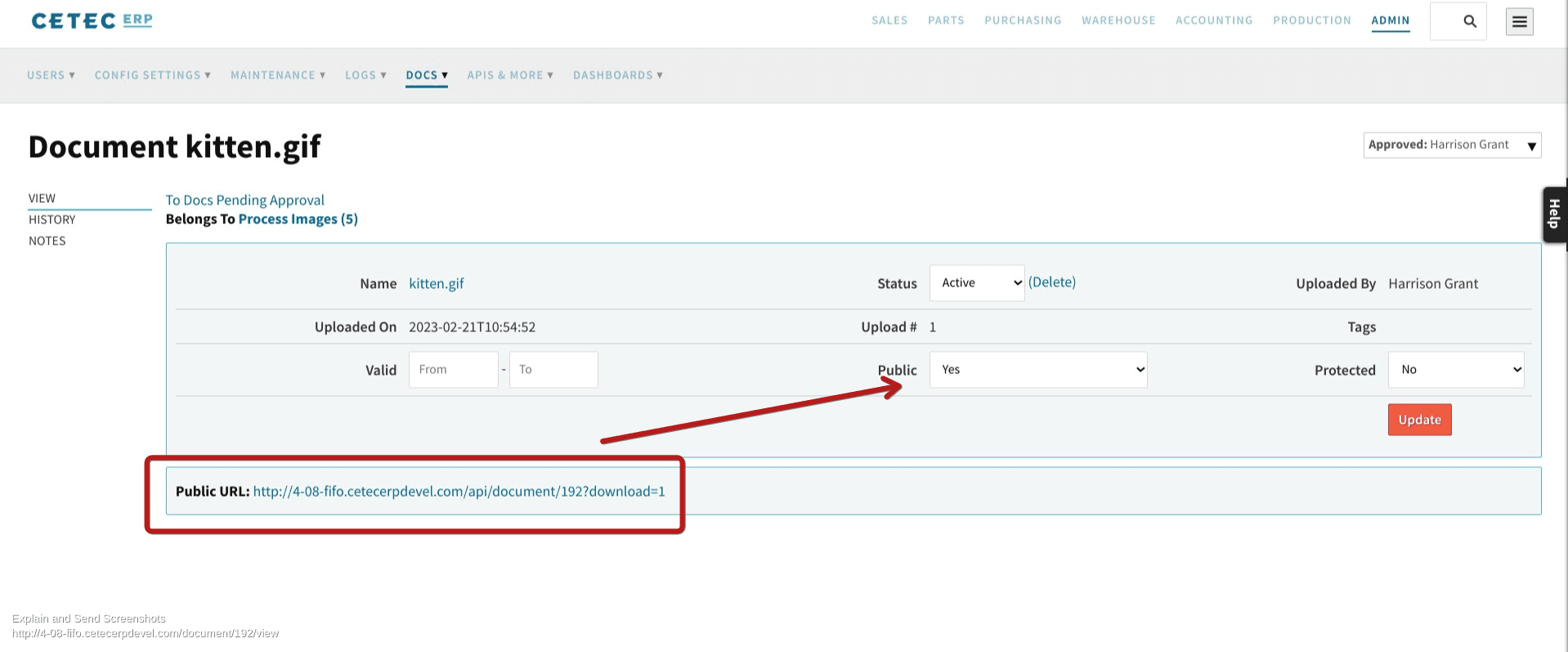
Task: Open the Protected dropdown showing No
Action: [x=1455, y=370]
